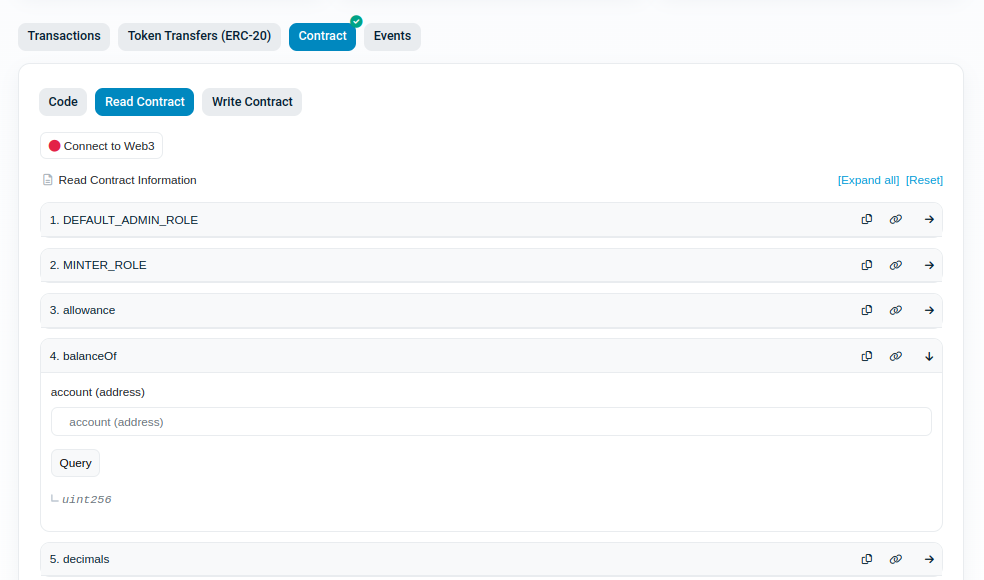The image size is (984, 580).
Task: Copy the DEFAULT_ADMIN_ROLE method name
Action: 867,220
